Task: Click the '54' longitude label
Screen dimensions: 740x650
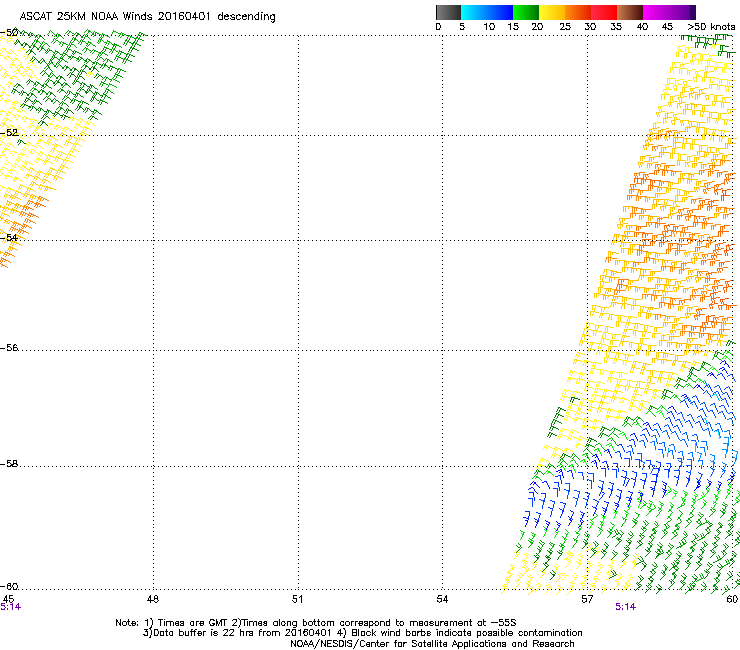Action: [x=442, y=599]
